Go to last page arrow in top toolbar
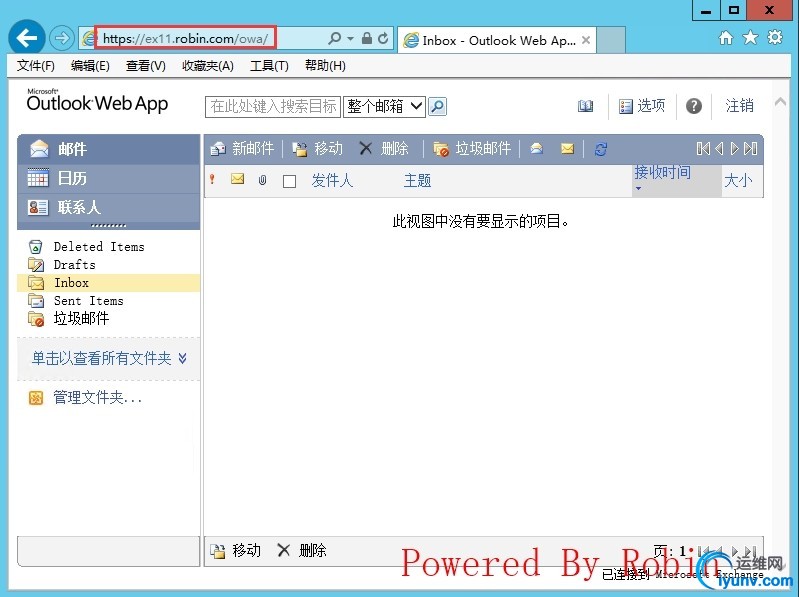The image size is (799, 597). click(750, 149)
